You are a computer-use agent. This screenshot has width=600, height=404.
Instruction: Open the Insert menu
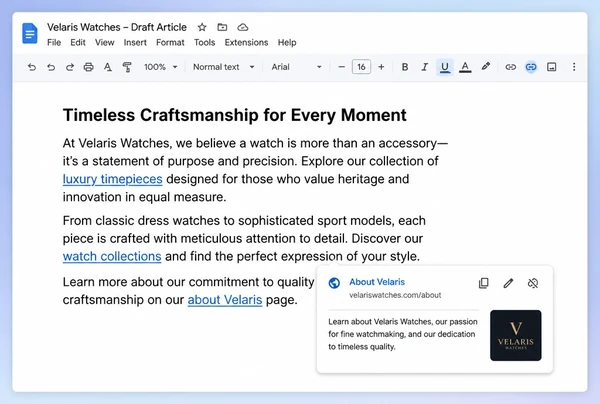(135, 42)
